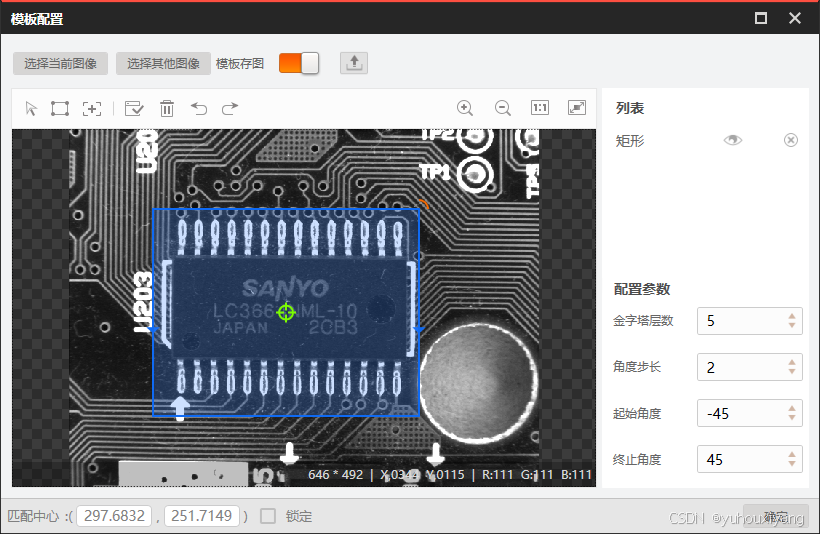820x534 pixels.
Task: Redo the last undone edit
Action: tap(230, 108)
